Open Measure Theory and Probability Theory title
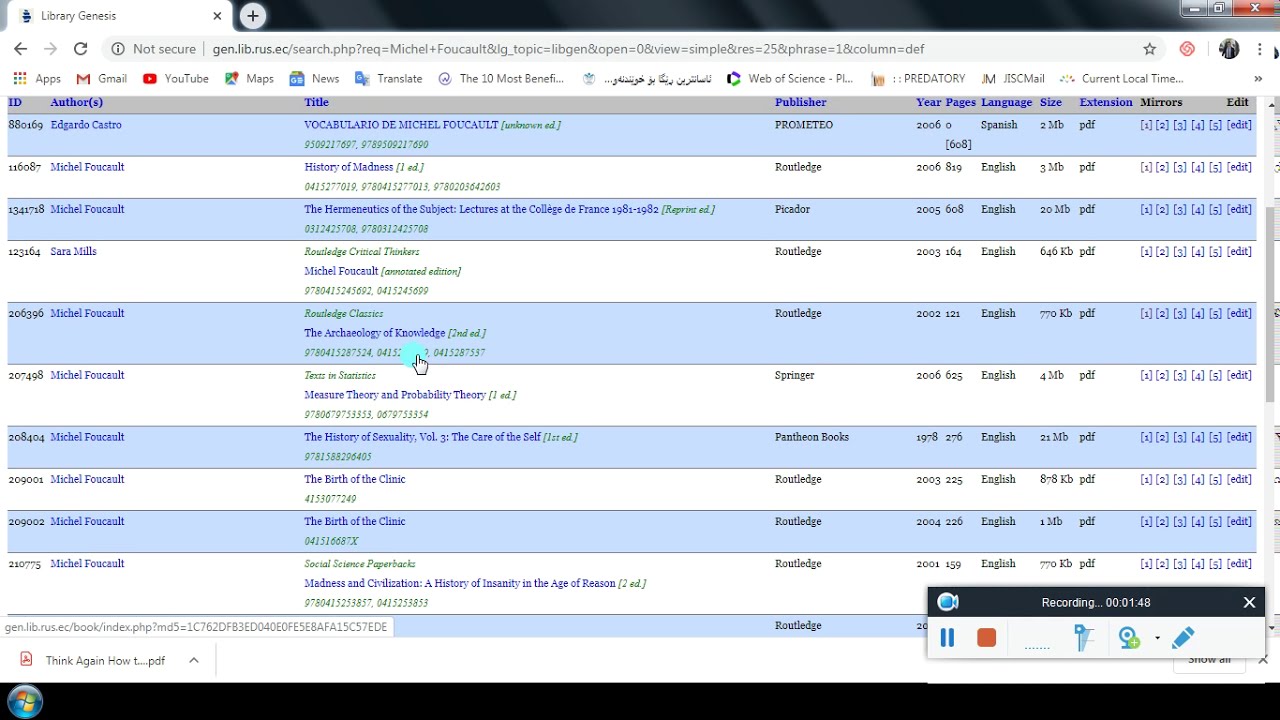Image resolution: width=1280 pixels, height=720 pixels. click(x=395, y=395)
